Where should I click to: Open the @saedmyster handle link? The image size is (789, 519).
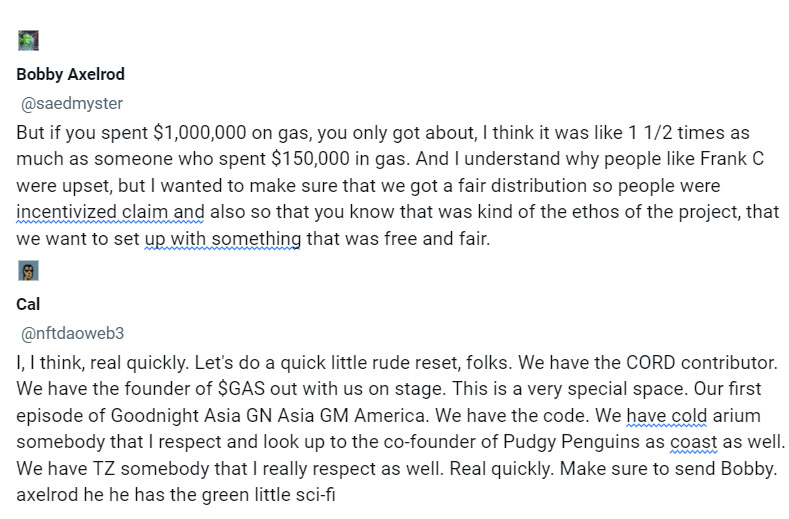[72, 104]
